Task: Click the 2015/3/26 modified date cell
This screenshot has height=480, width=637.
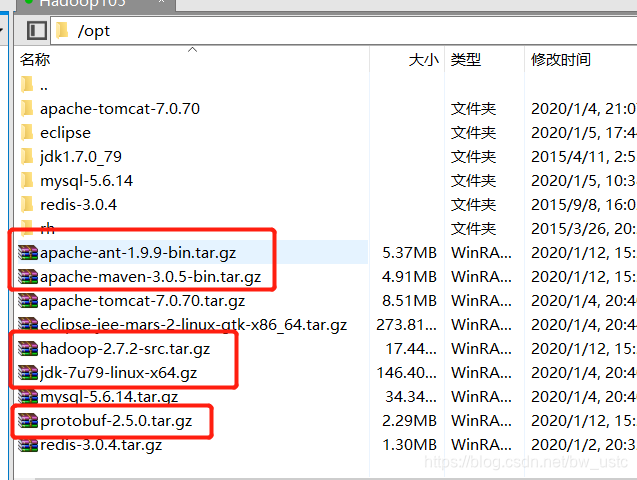Action: pos(584,229)
